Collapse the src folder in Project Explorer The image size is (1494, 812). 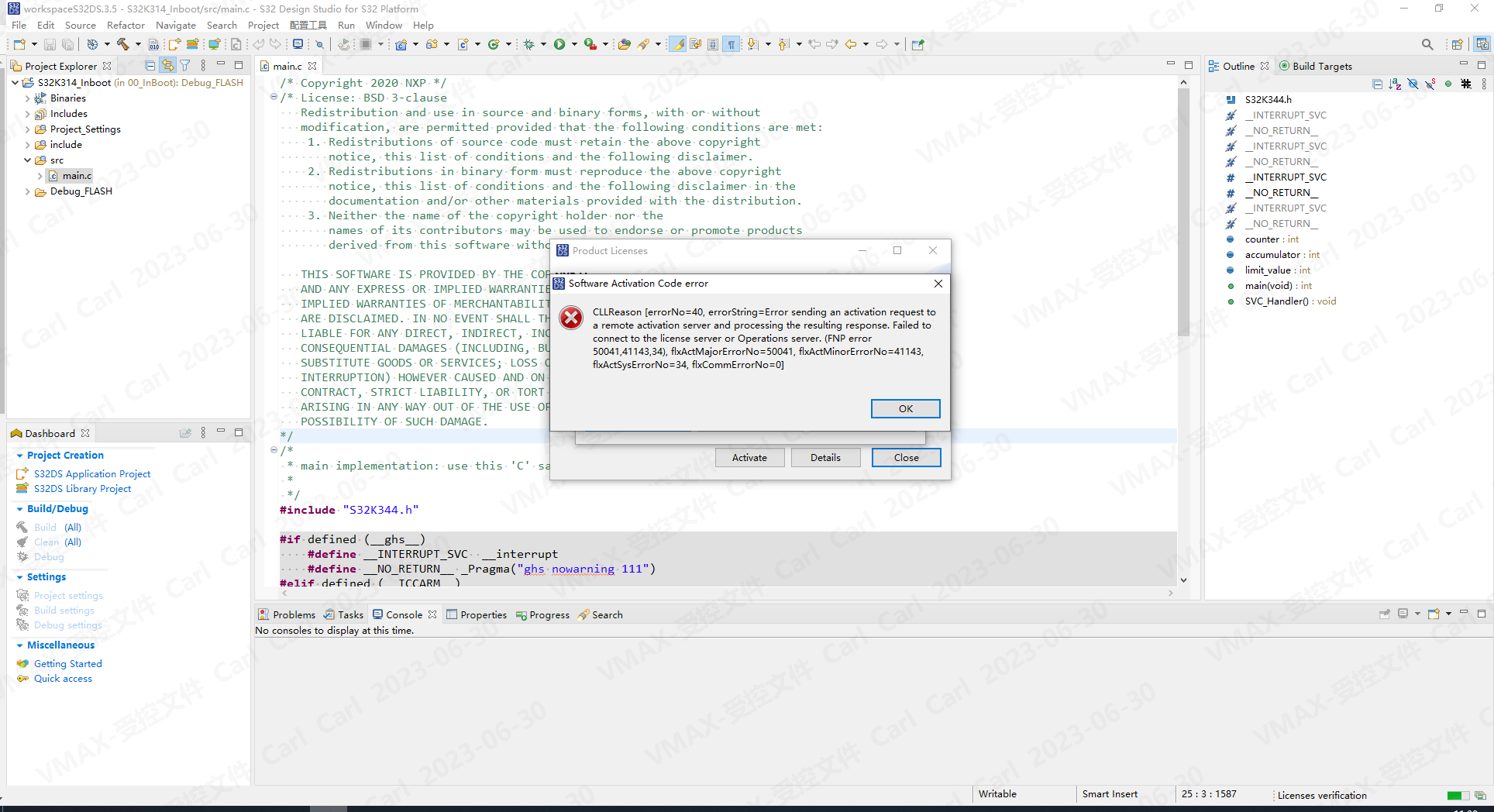coord(29,160)
